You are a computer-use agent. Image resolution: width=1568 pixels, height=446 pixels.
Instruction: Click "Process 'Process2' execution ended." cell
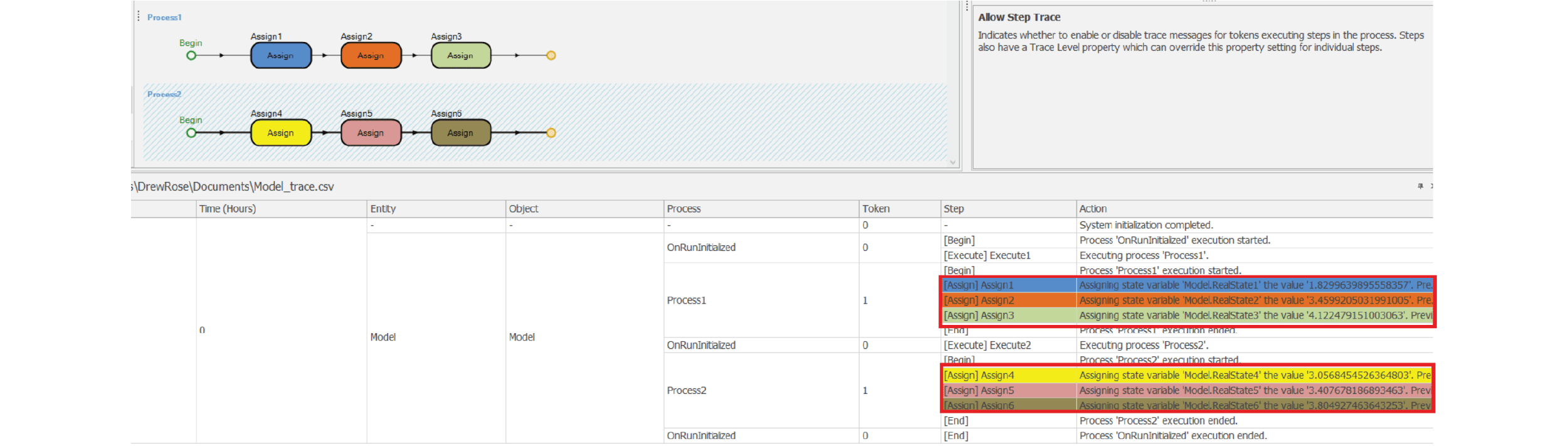[1255, 421]
